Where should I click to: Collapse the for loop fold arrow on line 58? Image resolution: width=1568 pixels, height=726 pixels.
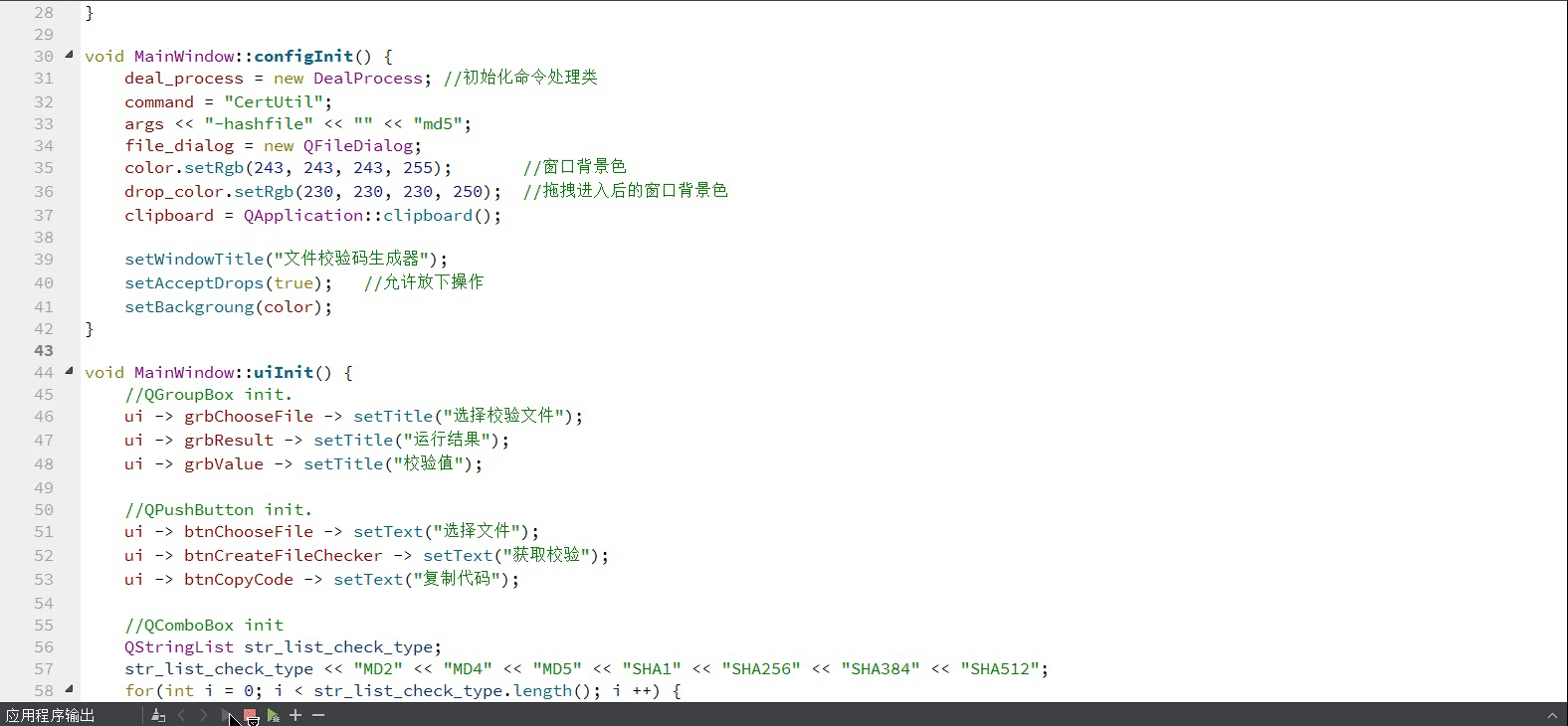coord(69,688)
